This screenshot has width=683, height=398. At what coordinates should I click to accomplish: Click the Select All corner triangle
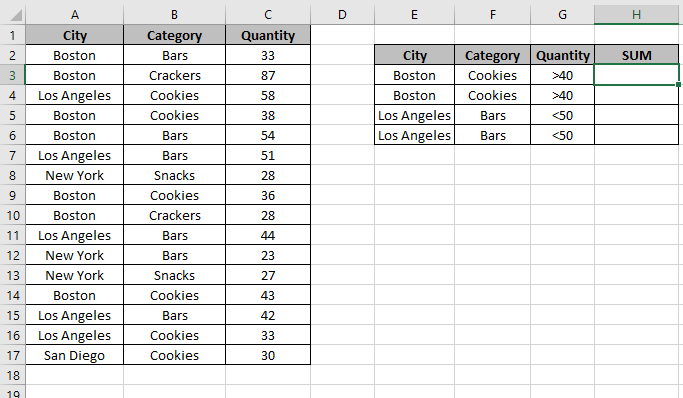click(x=16, y=15)
